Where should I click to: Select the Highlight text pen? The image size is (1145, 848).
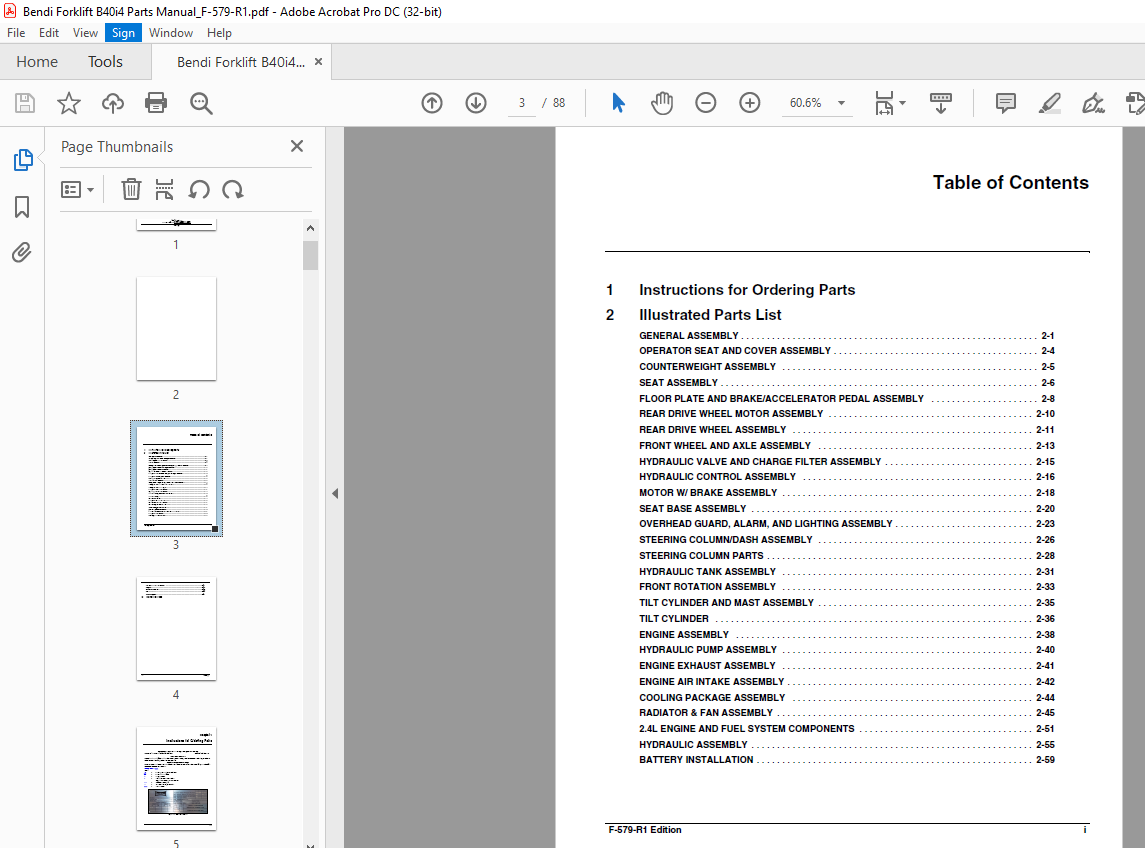coord(1049,103)
